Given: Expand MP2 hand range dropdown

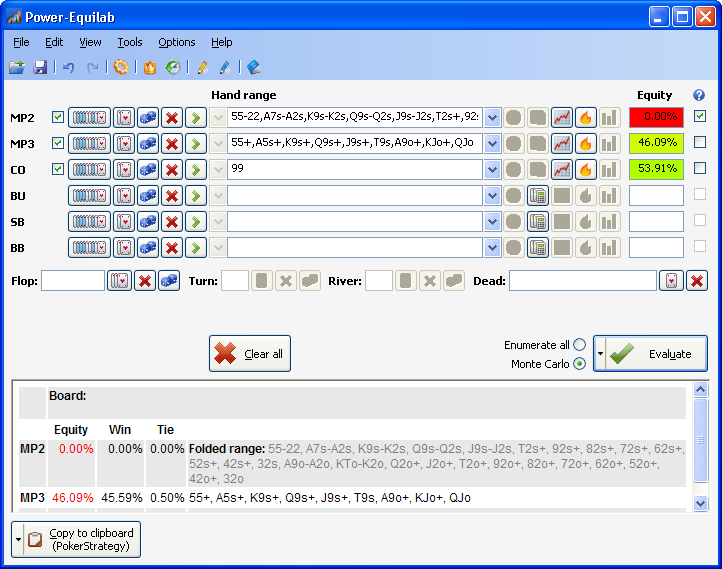Looking at the screenshot, I should pos(492,118).
